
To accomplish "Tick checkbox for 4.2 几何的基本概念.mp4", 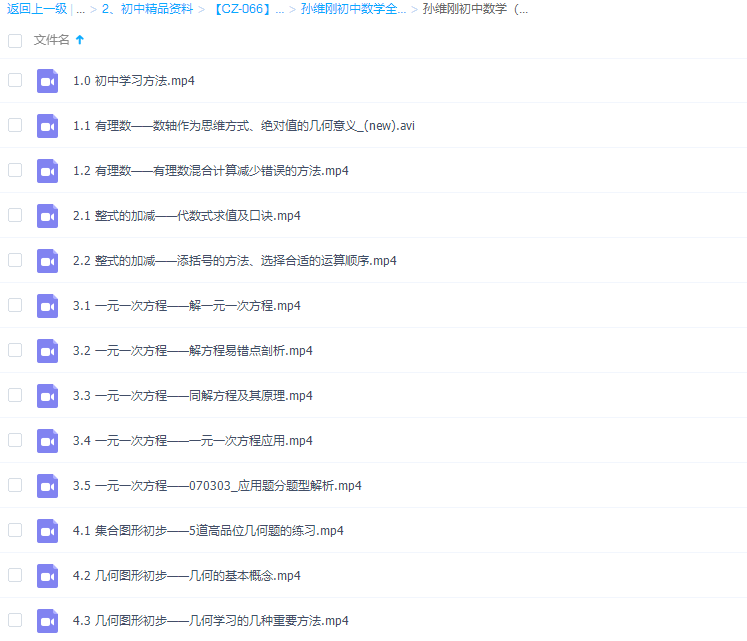I will click(x=15, y=576).
